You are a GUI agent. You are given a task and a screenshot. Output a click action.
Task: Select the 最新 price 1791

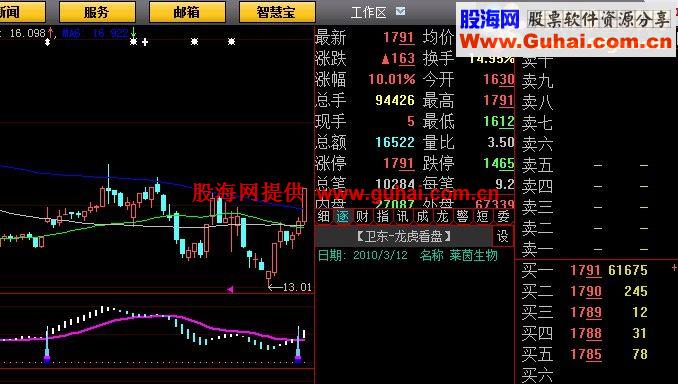399,38
